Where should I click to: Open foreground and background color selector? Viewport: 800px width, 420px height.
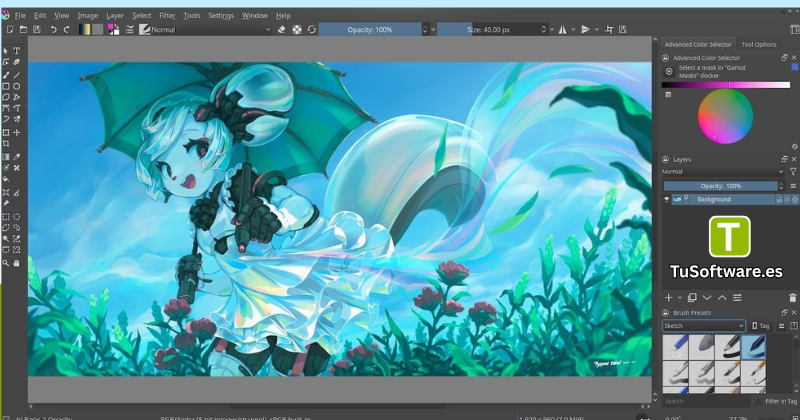click(x=114, y=30)
